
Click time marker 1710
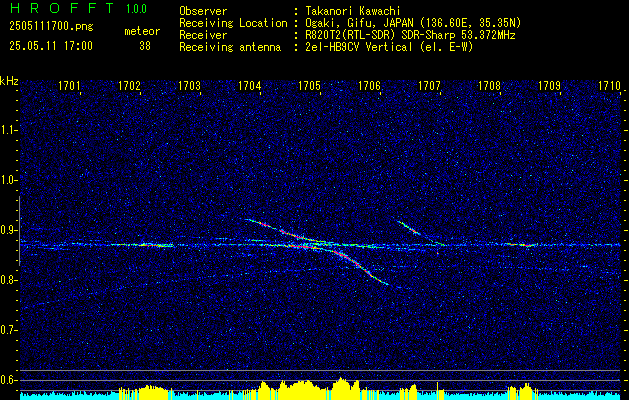tap(609, 86)
